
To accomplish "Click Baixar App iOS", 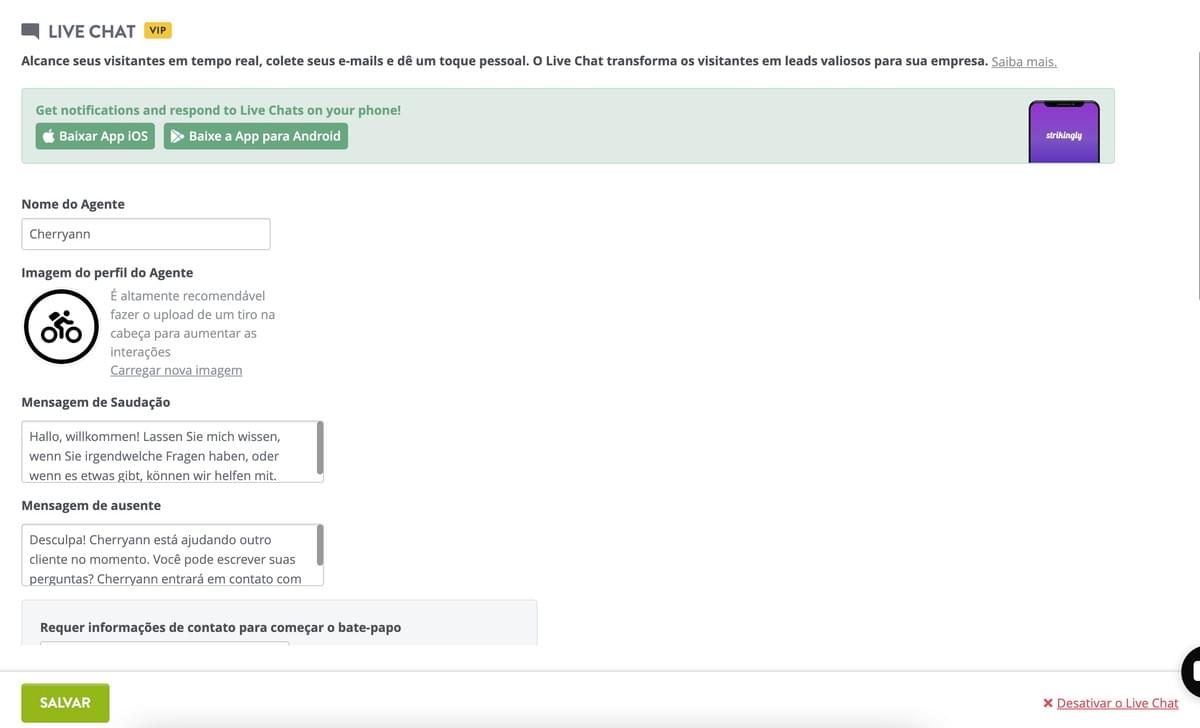I will click(95, 135).
